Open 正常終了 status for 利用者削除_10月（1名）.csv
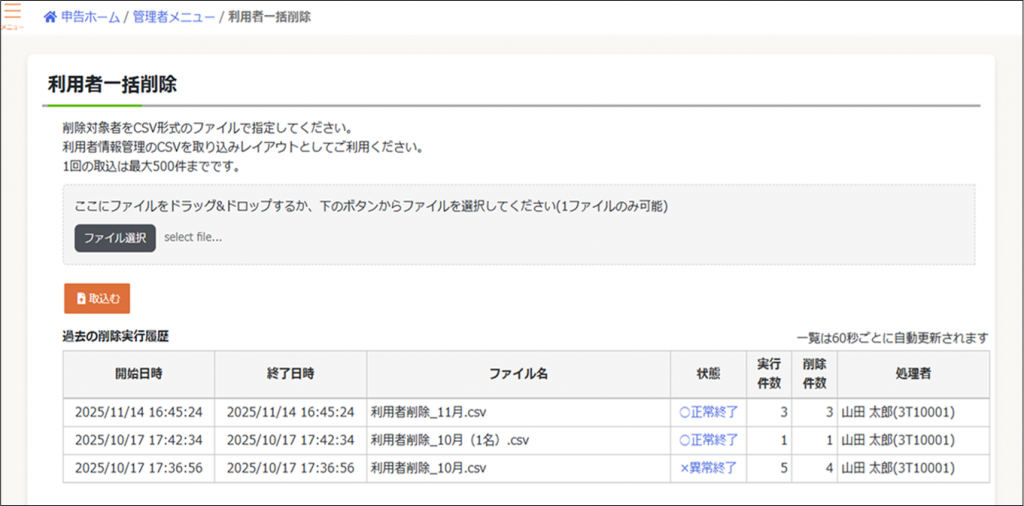The height and width of the screenshot is (506, 1024). pyautogui.click(x=708, y=439)
